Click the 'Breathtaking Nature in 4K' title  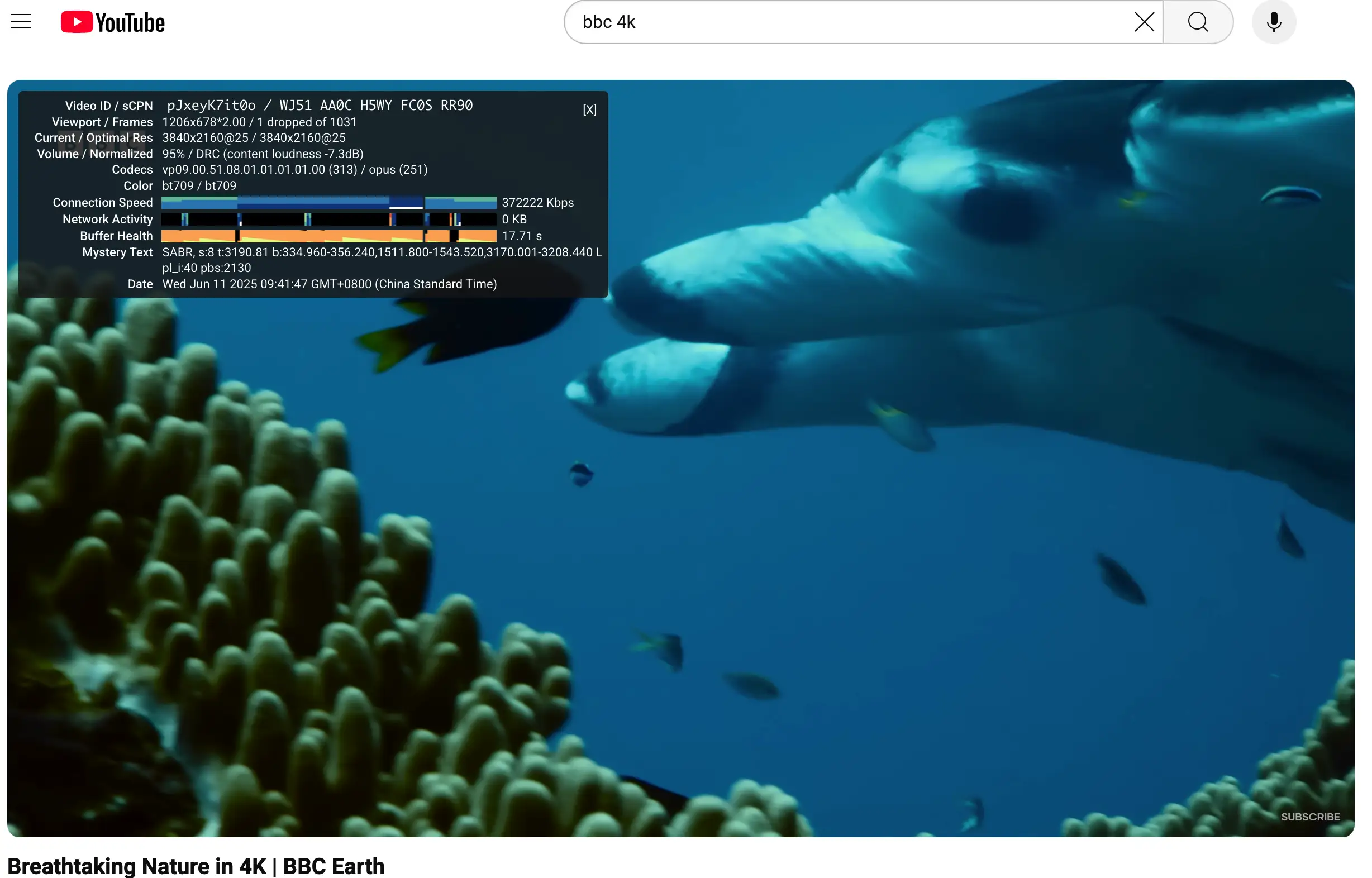point(196,866)
